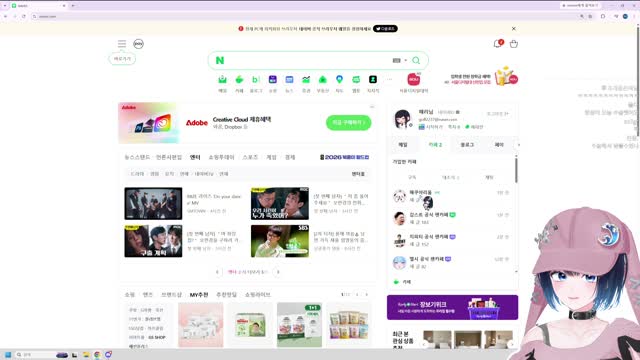Click the green button on the Adobe ad
This screenshot has width=640, height=360.
(349, 122)
